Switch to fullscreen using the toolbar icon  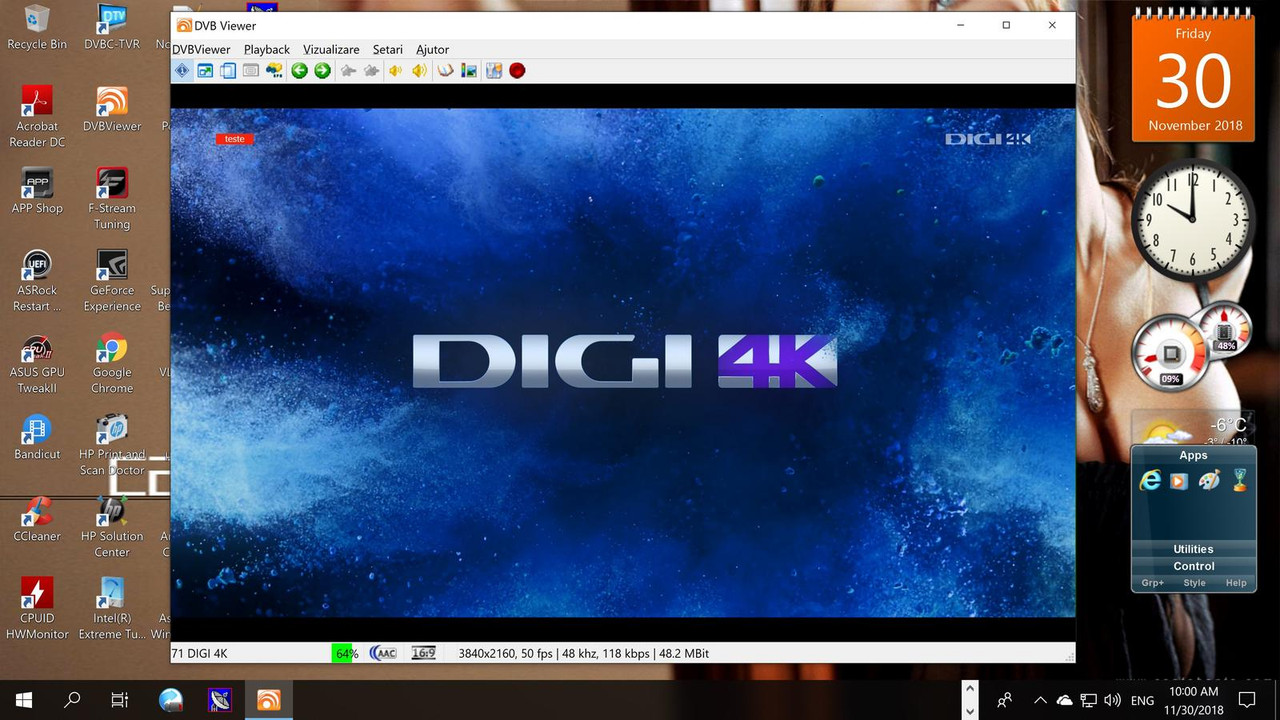[x=205, y=70]
